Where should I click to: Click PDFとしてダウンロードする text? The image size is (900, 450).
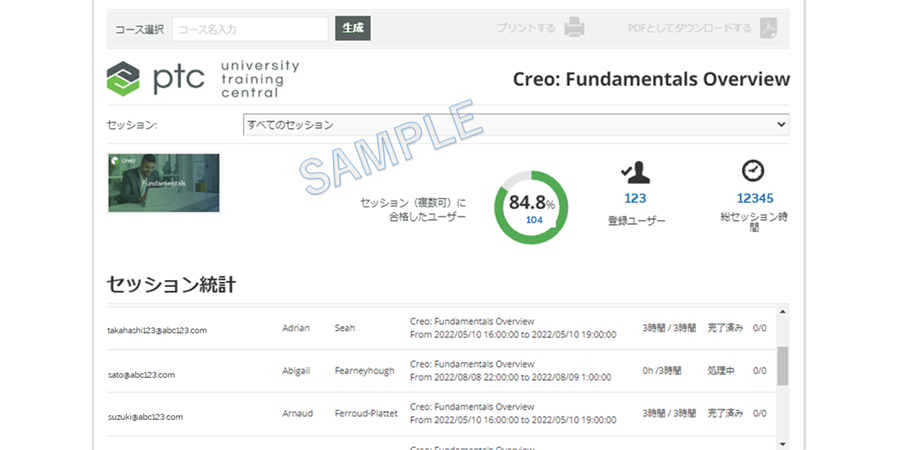click(x=689, y=29)
